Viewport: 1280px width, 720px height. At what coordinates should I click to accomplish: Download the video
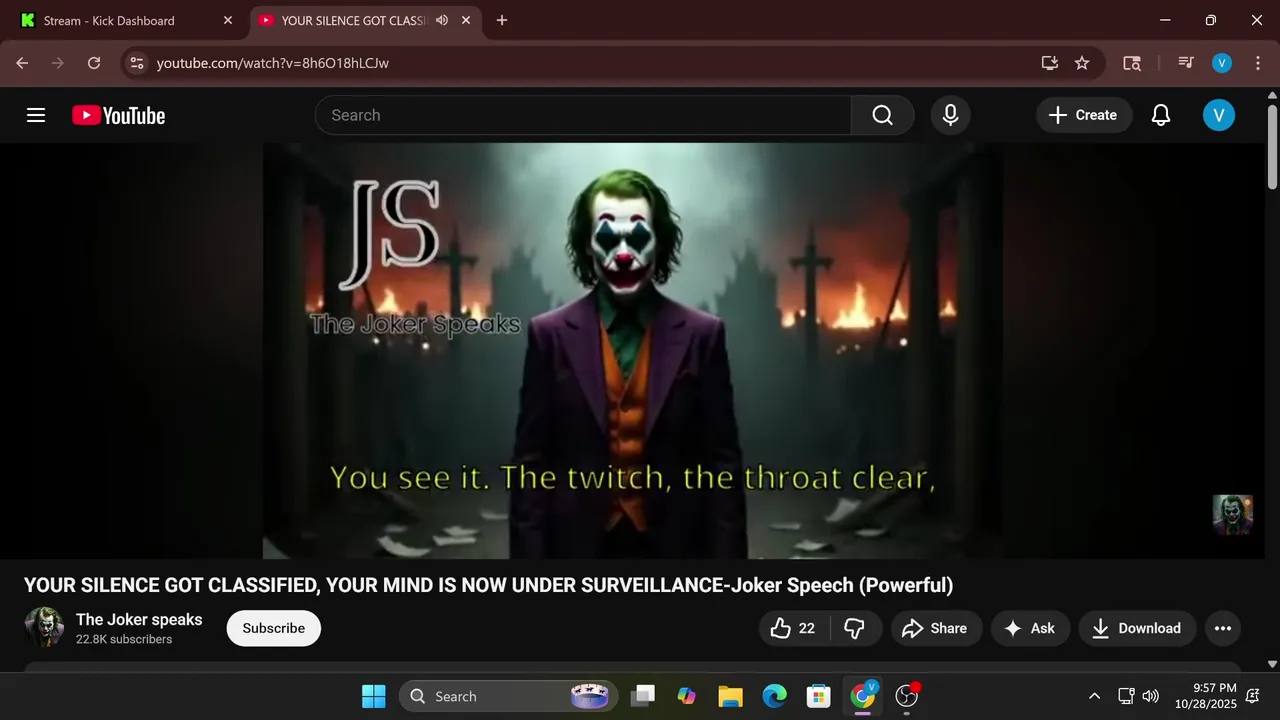click(x=1137, y=628)
